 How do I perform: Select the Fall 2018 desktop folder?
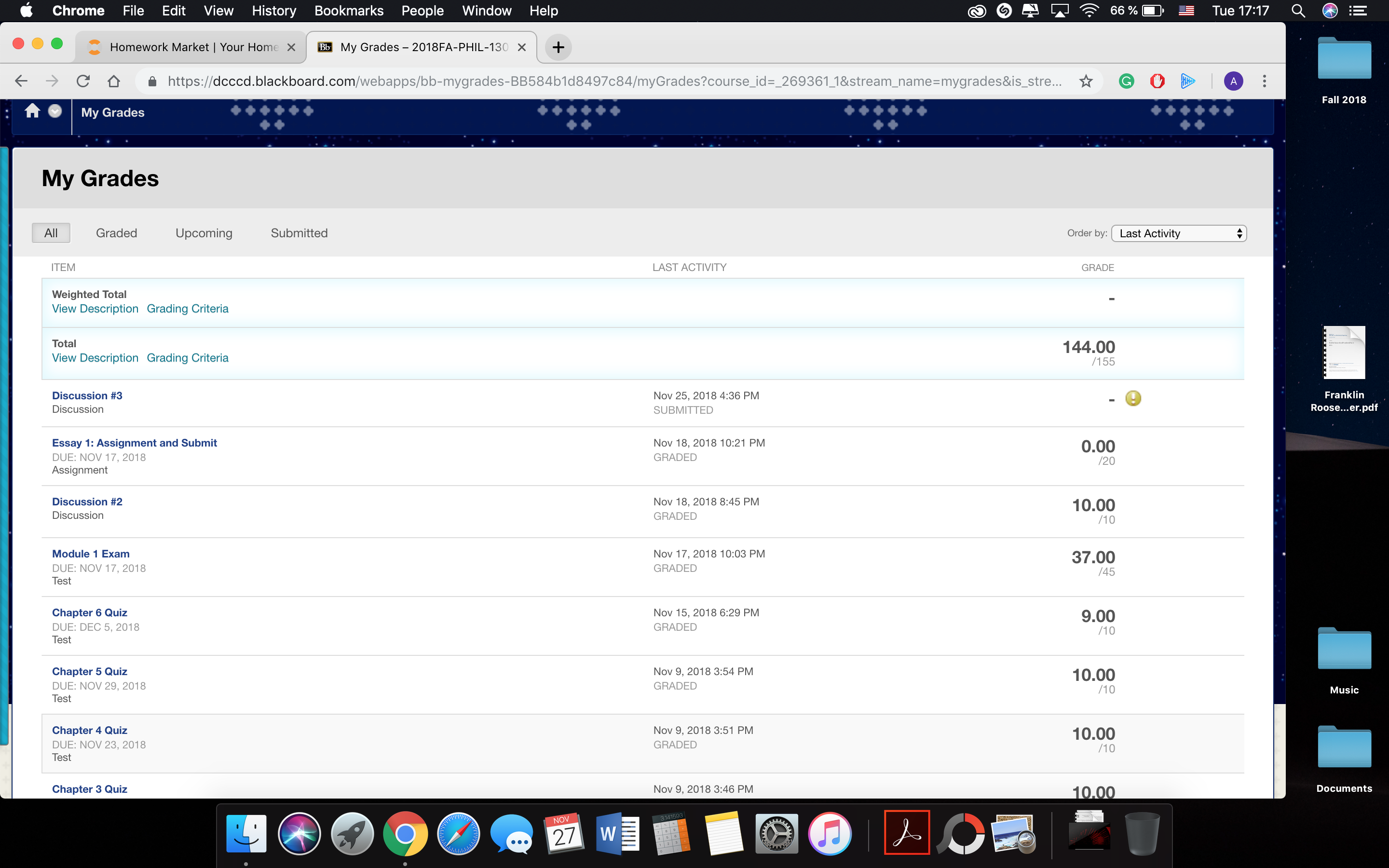tap(1344, 70)
